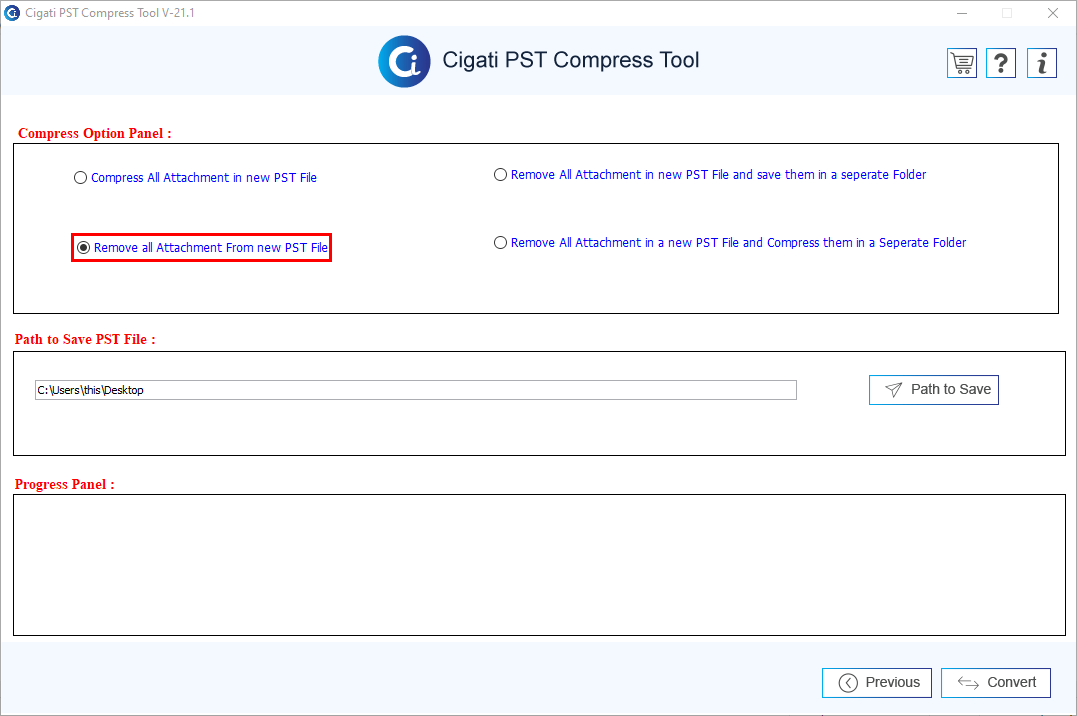
Task: Select Remove All Attachment and save in seperate Folder
Action: (710, 175)
